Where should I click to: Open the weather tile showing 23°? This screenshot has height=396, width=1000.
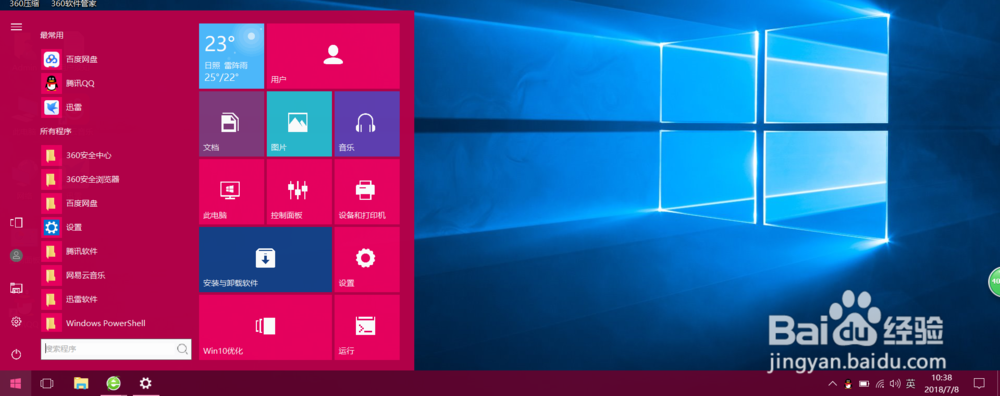pos(232,56)
